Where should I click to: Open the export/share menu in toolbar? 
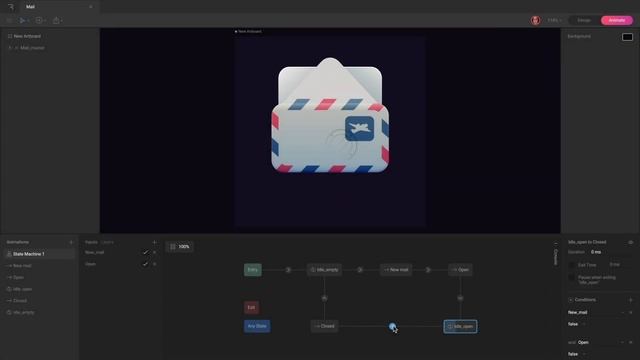pyautogui.click(x=58, y=20)
